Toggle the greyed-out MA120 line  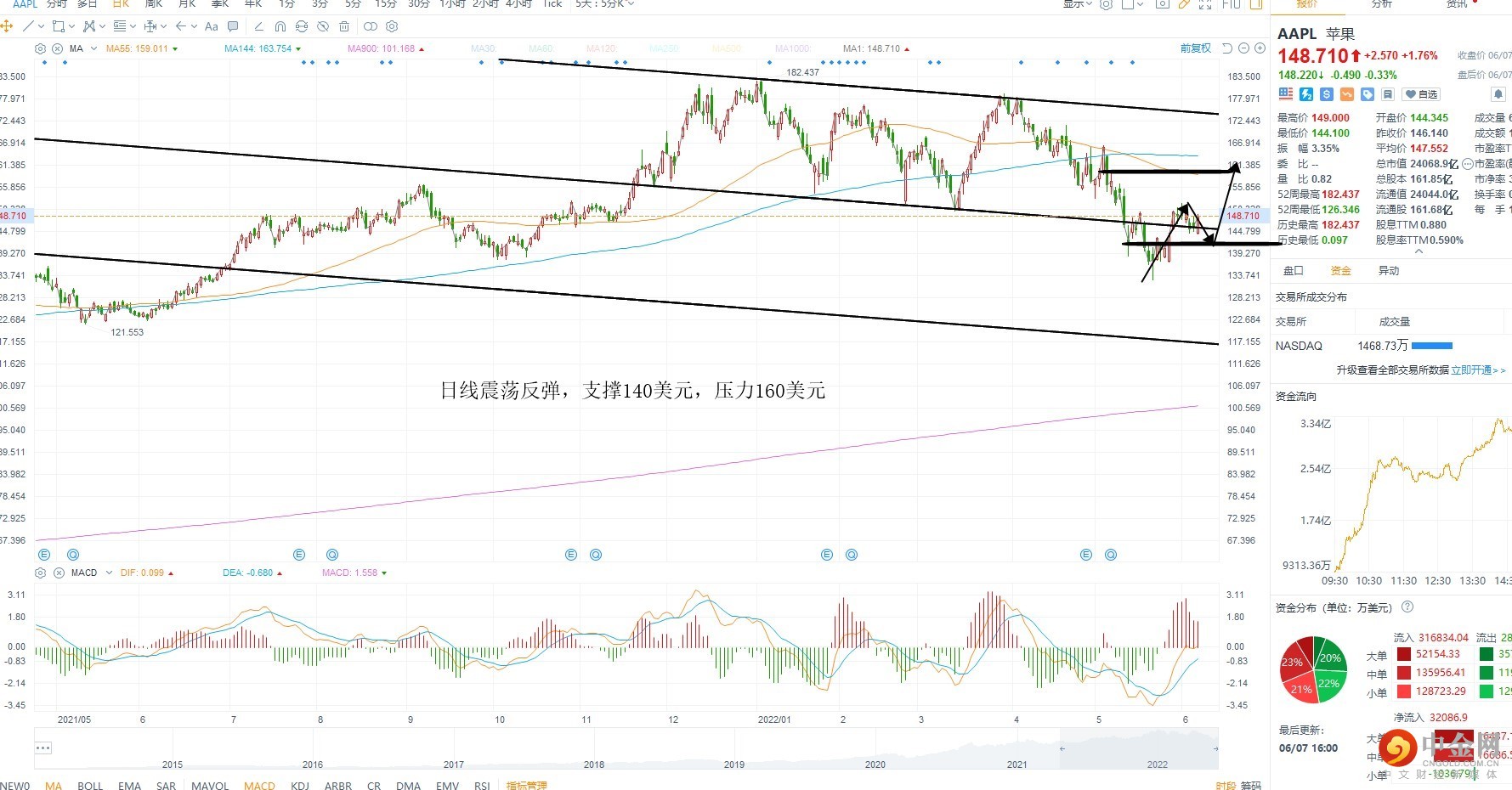pyautogui.click(x=601, y=48)
